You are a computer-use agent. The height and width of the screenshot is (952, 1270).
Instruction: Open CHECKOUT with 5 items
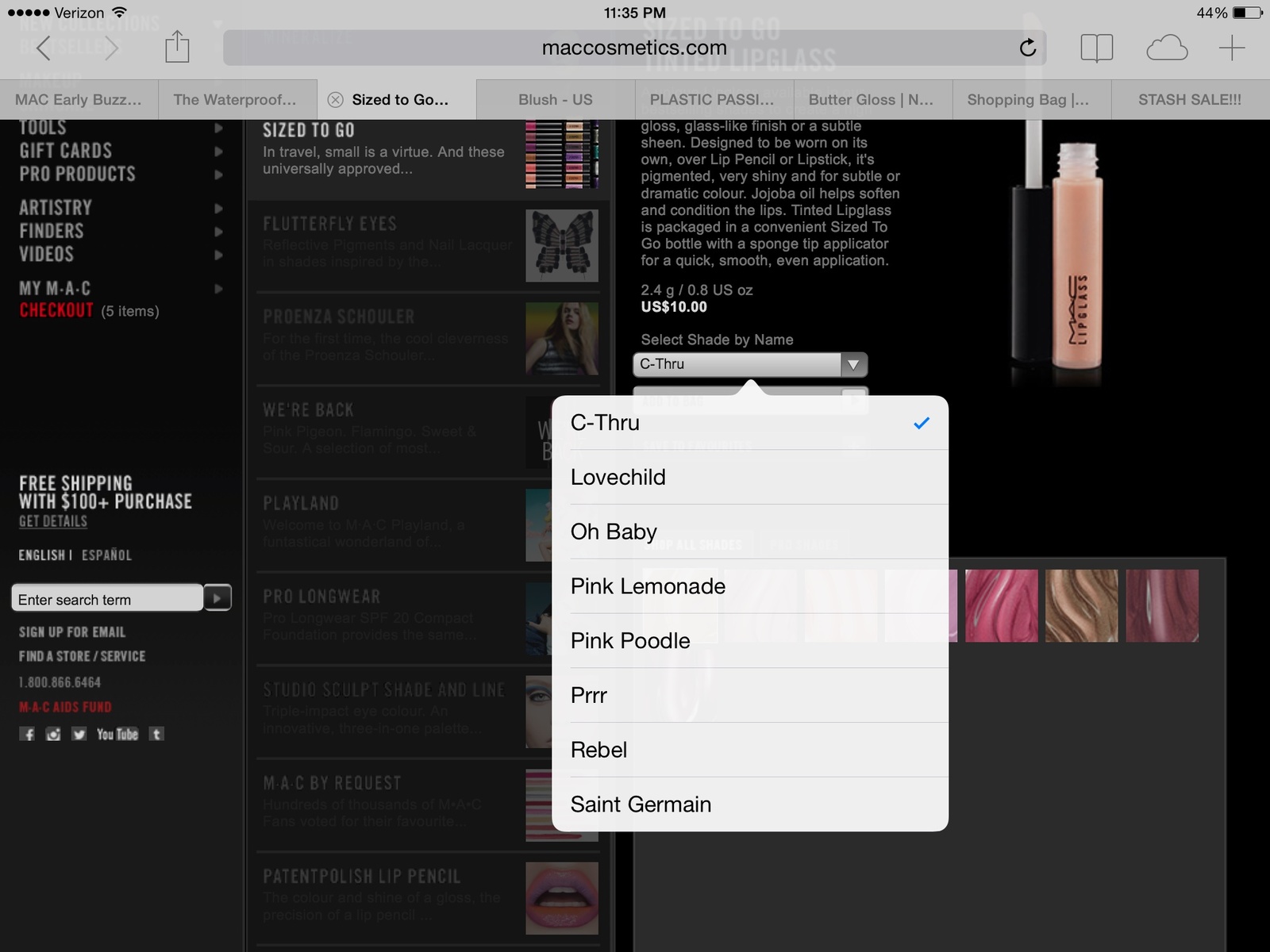pos(89,310)
